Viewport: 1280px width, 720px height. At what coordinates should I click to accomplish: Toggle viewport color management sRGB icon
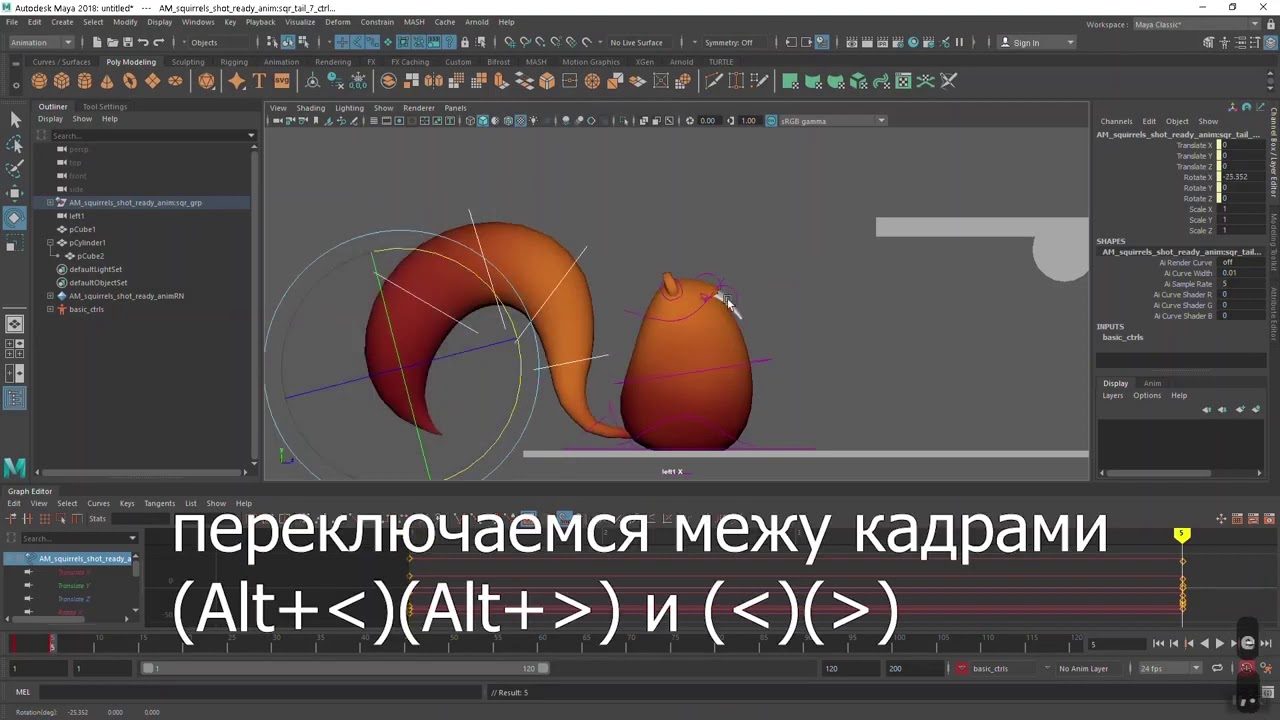[x=771, y=121]
